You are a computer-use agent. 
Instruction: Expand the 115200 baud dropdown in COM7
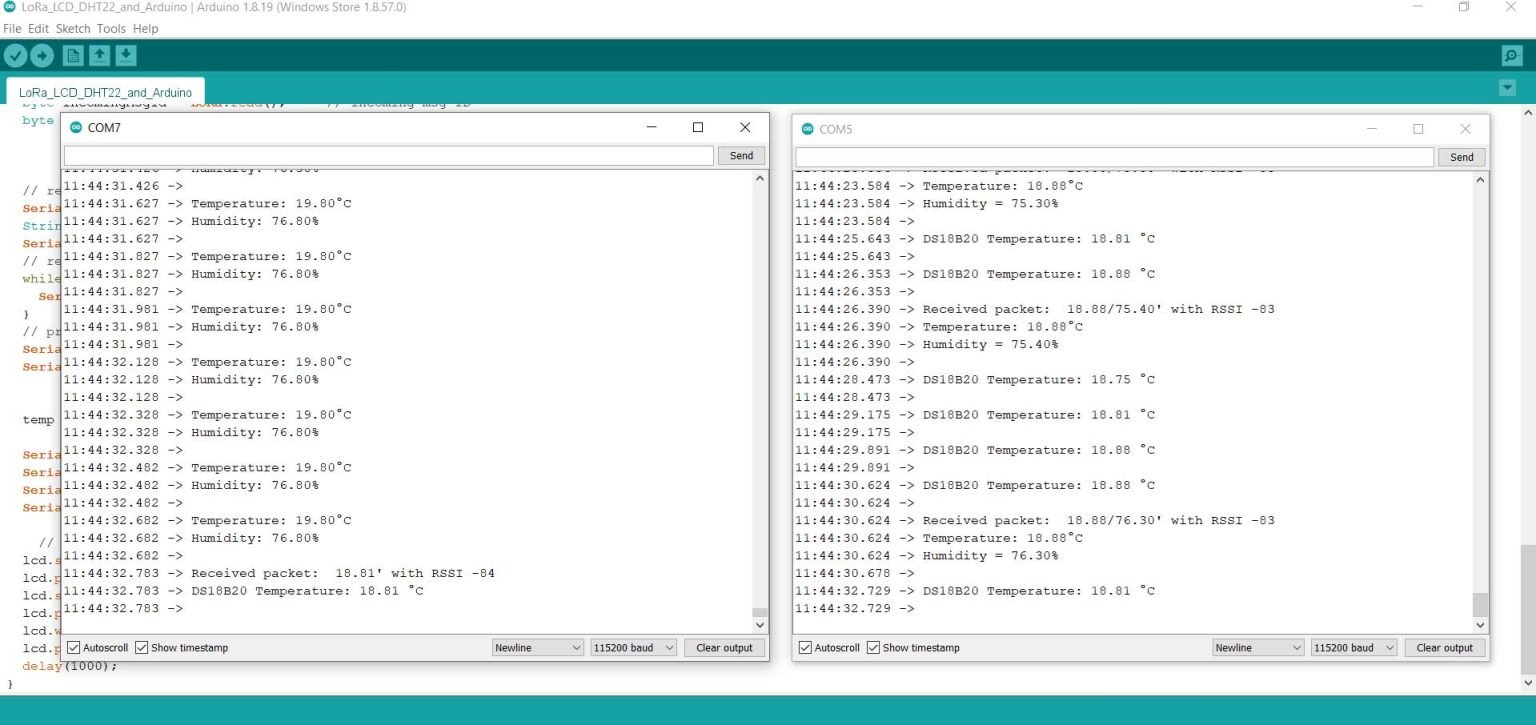(633, 648)
